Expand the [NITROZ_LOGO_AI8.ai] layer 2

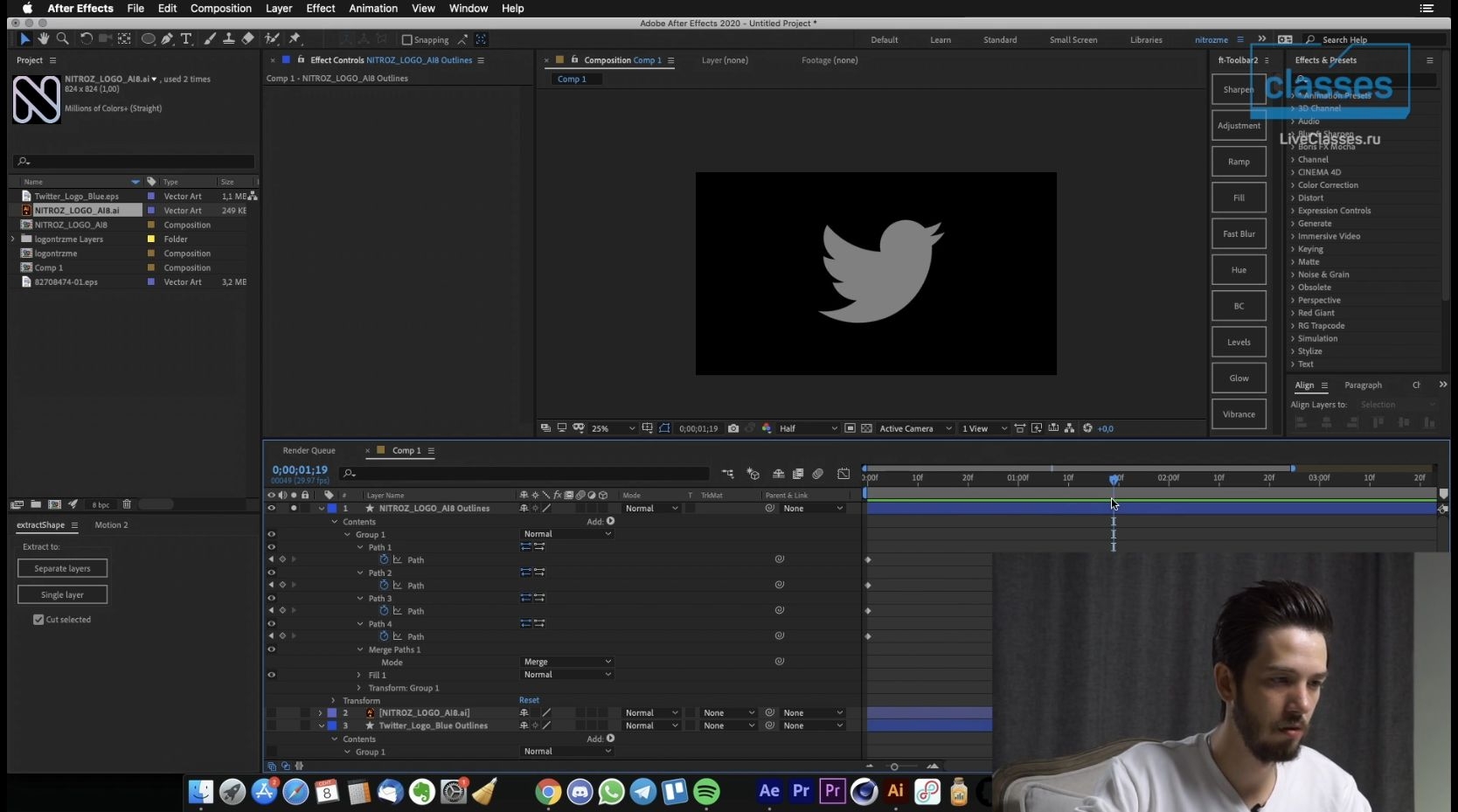click(320, 712)
